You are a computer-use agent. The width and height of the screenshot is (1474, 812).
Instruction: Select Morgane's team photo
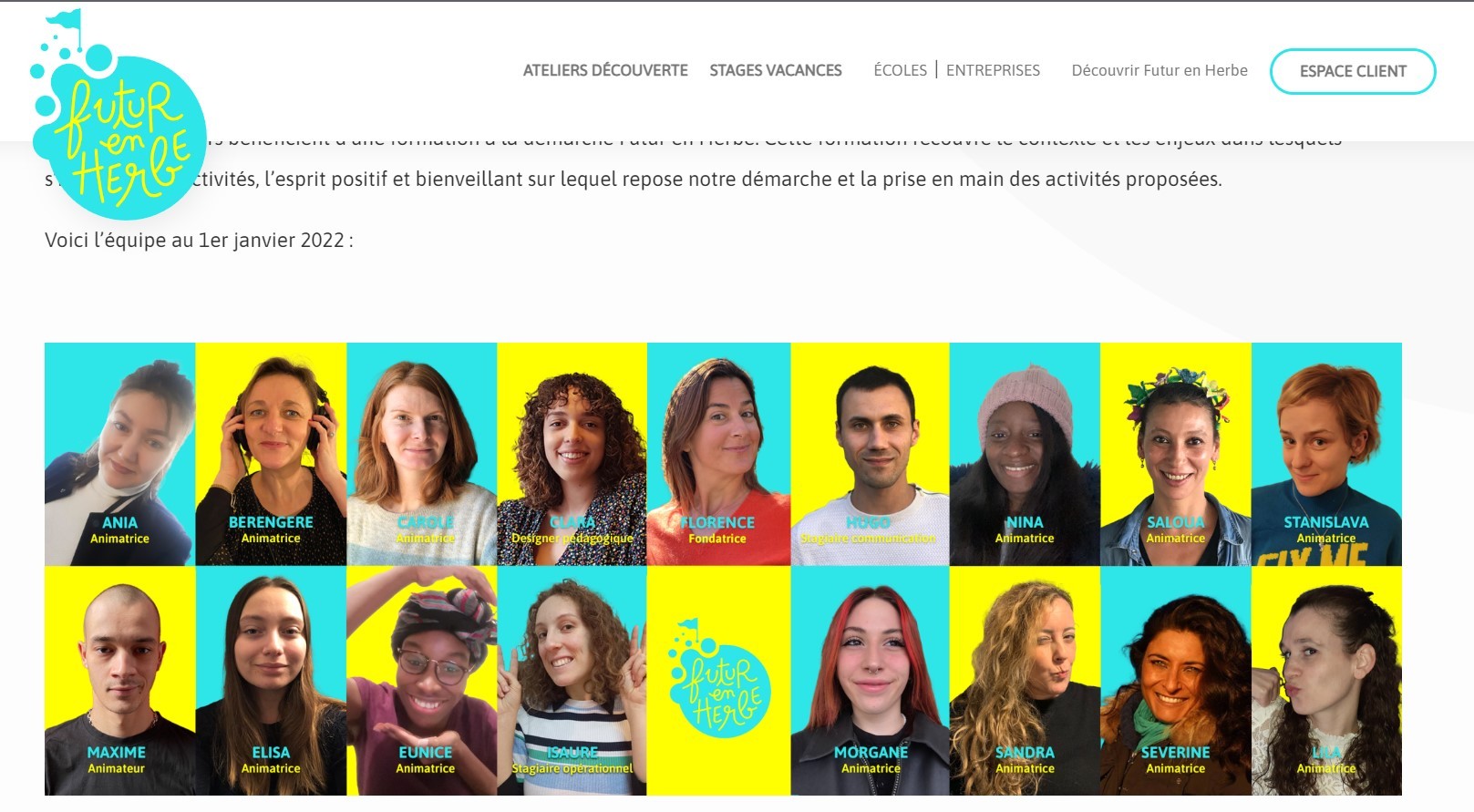(870, 681)
